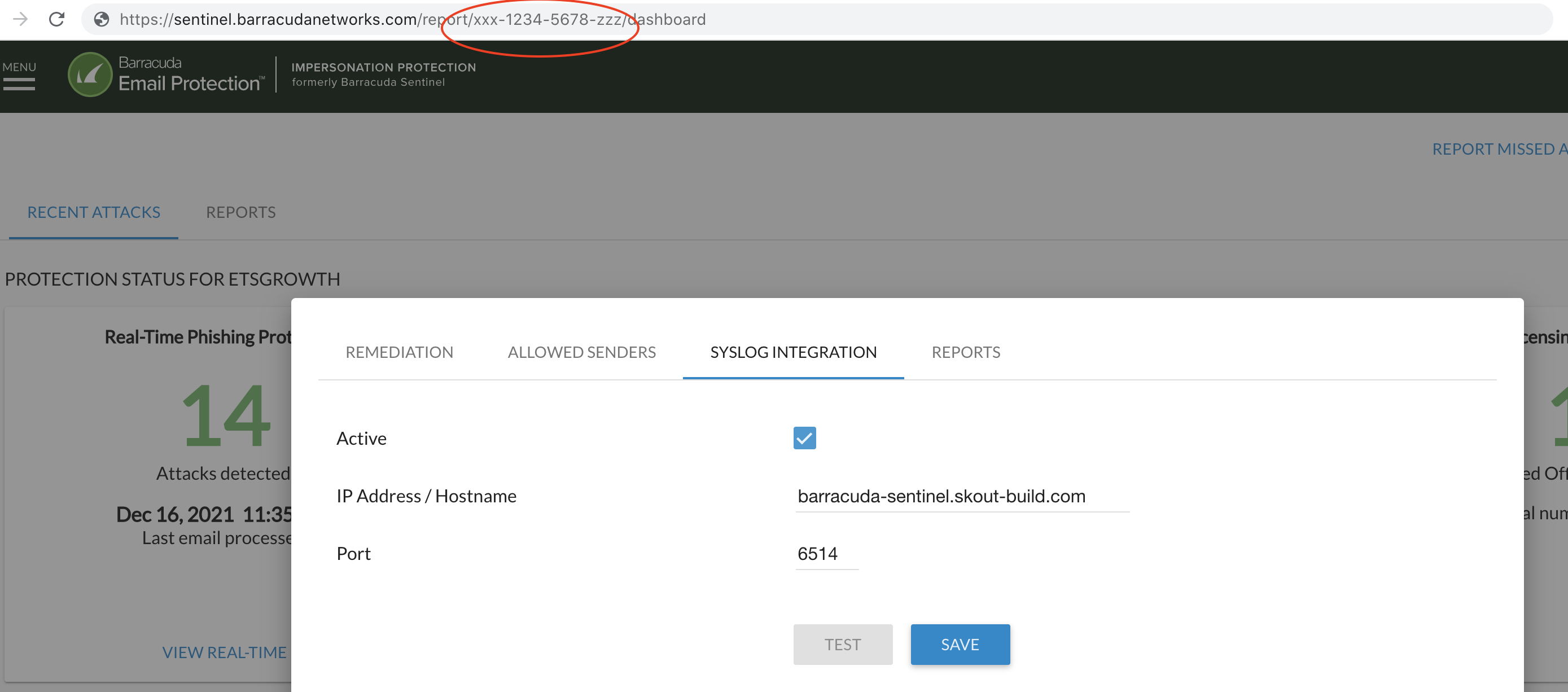Click the 'Real-Time Phishing Prot' card title
This screenshot has height=692, width=1568.
coord(198,336)
